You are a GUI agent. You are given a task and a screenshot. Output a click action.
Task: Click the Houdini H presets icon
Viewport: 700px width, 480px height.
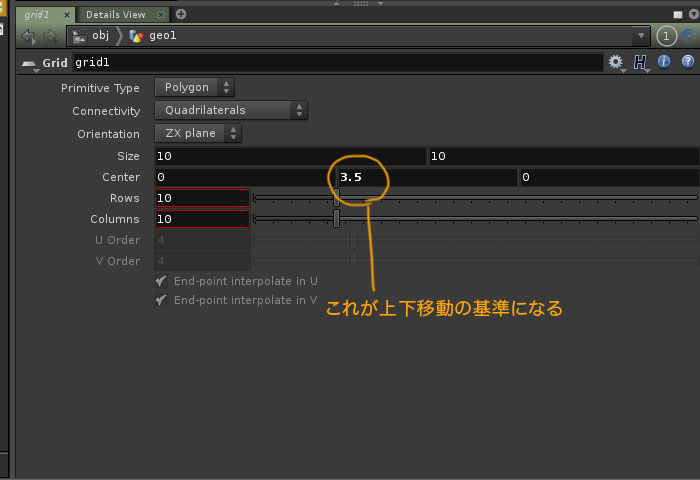tap(640, 63)
